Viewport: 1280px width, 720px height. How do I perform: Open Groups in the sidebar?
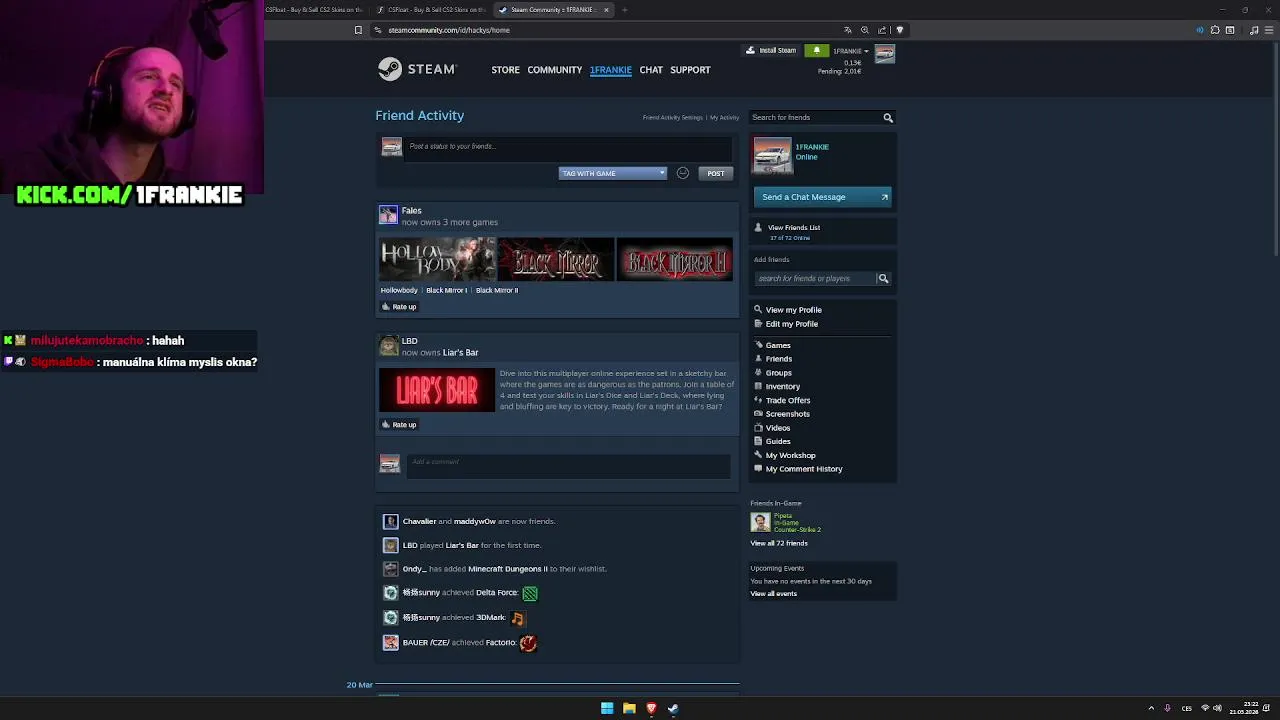pos(778,373)
